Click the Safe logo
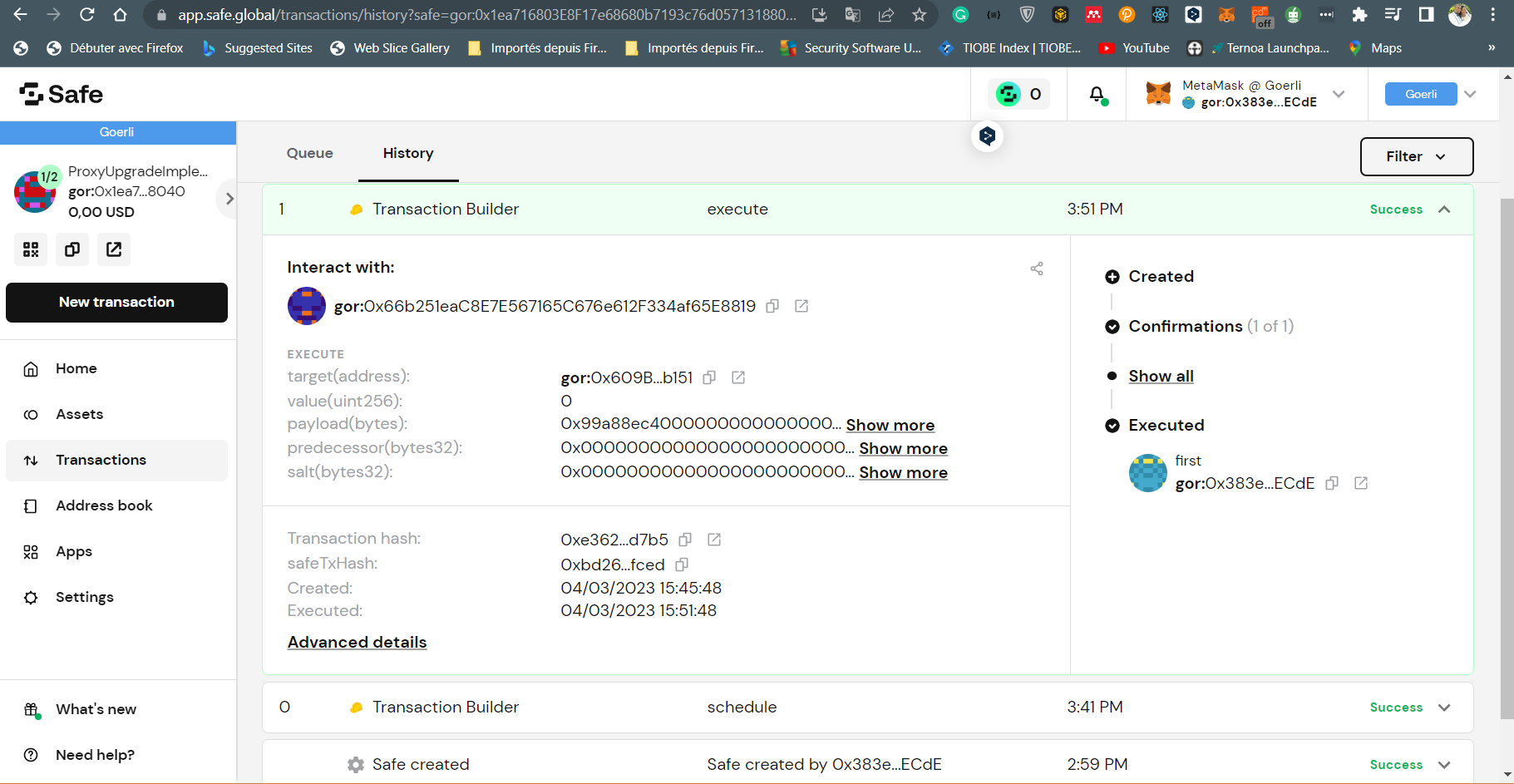1514x784 pixels. pos(62,94)
